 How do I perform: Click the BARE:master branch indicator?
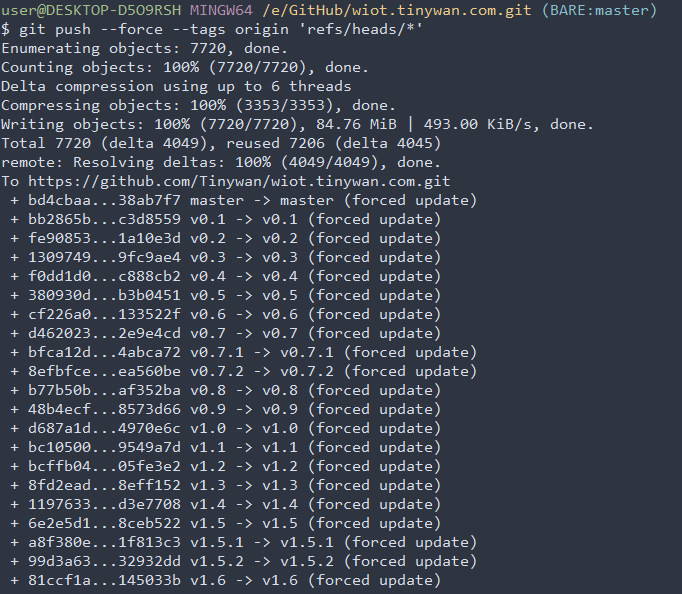[x=599, y=10]
